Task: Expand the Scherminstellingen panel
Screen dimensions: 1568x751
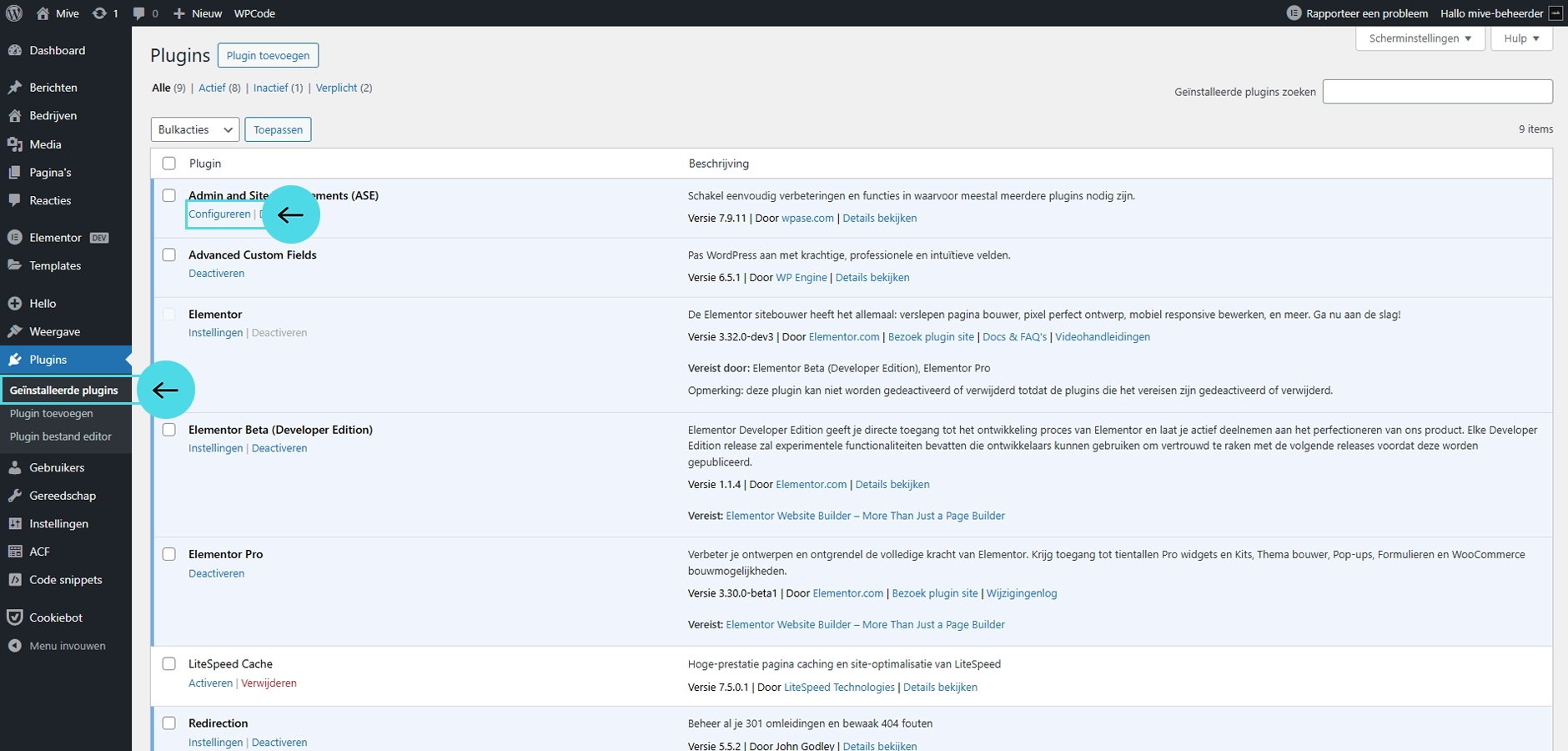Action: [1420, 38]
